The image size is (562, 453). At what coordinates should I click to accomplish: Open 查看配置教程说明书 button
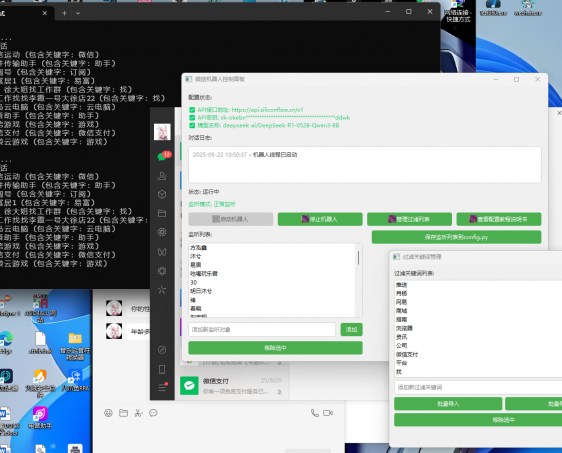point(499,219)
